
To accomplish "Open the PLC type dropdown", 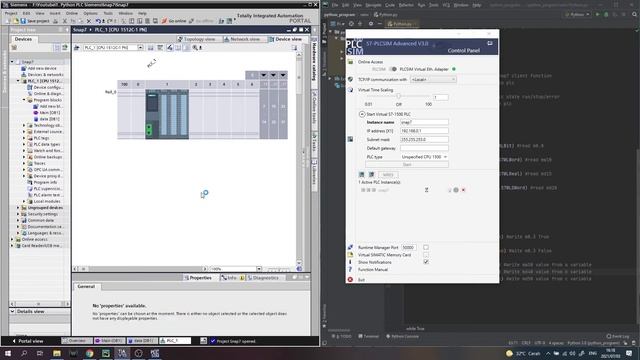I will click(424, 157).
